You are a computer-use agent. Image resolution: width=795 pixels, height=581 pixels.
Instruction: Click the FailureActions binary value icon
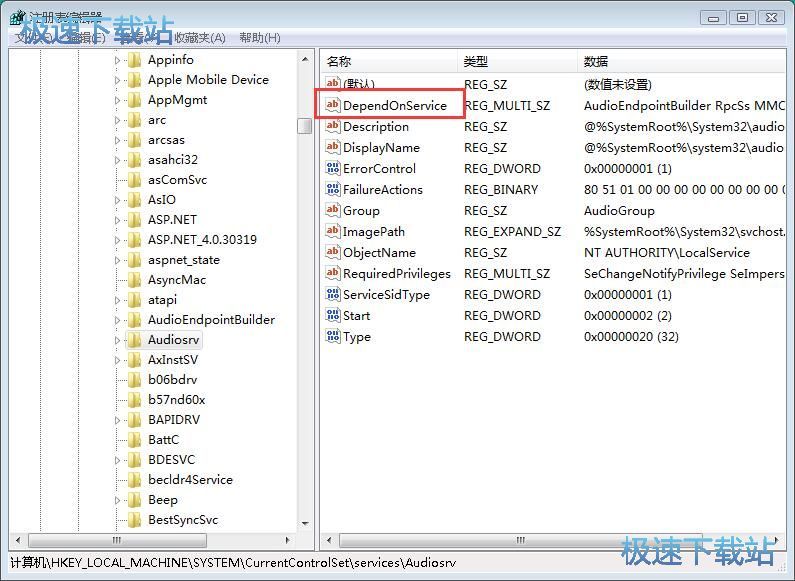click(x=333, y=189)
